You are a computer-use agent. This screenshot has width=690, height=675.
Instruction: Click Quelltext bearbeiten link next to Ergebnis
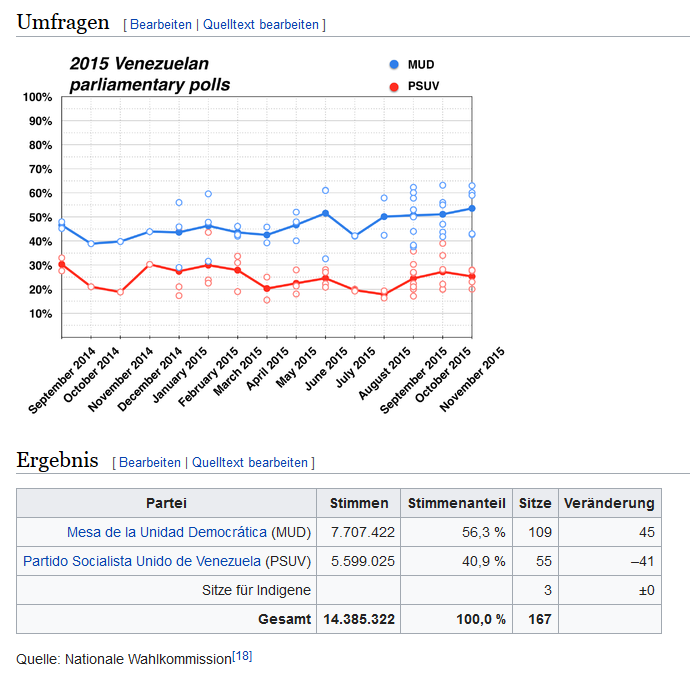click(250, 462)
